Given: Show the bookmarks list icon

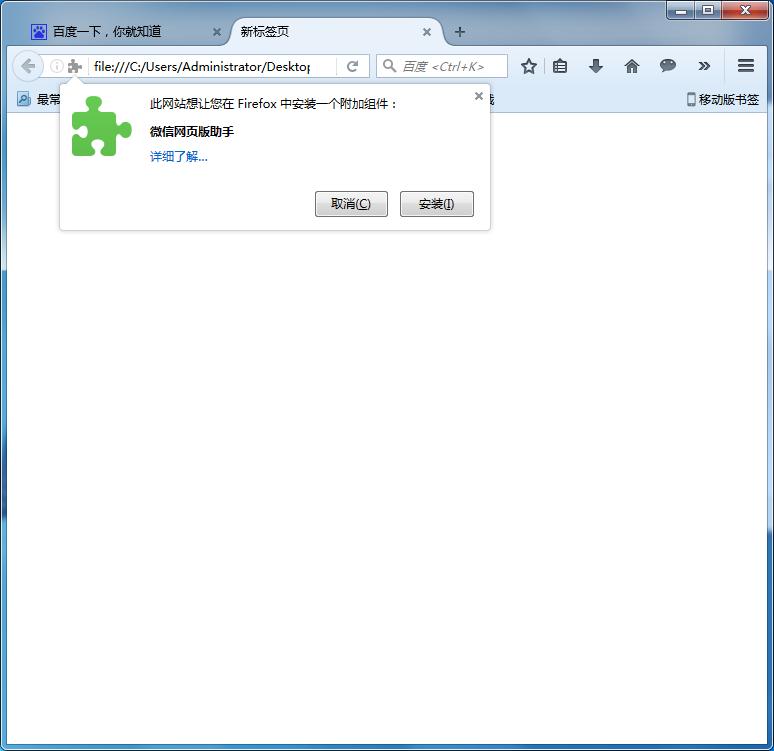Looking at the screenshot, I should 560,66.
